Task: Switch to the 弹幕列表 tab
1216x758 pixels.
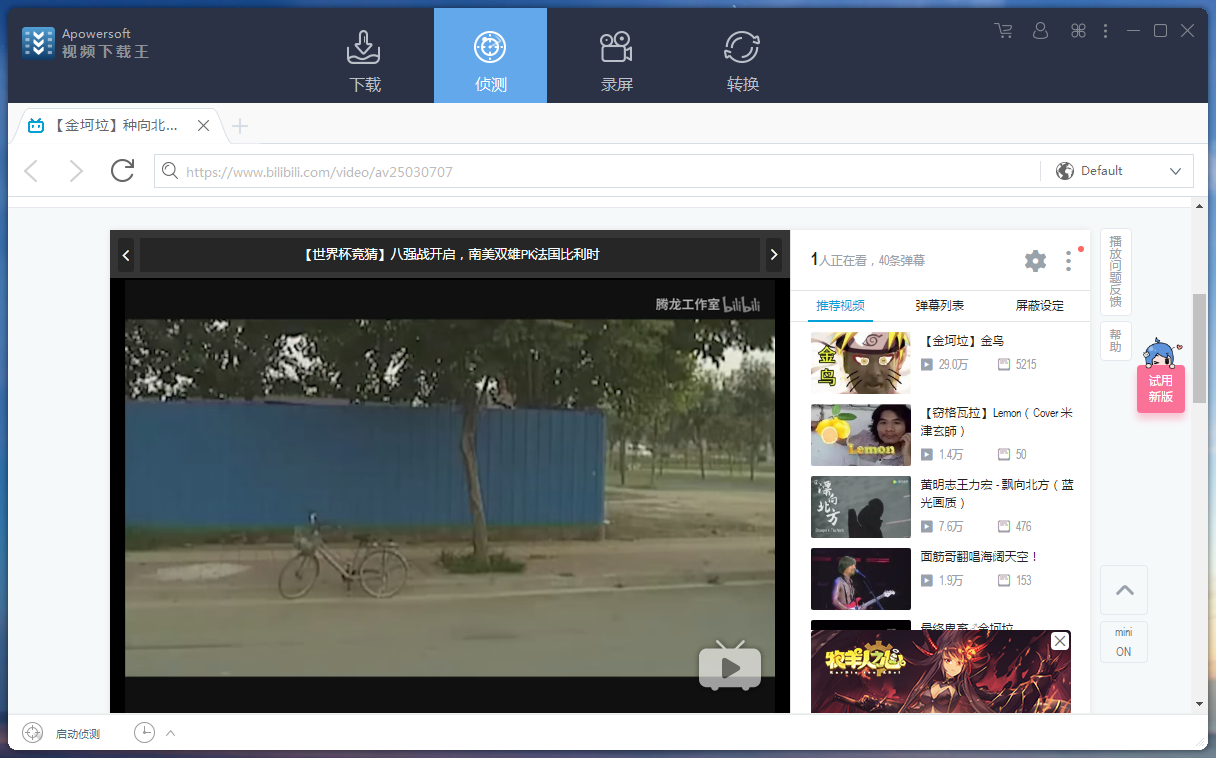Action: coord(939,306)
